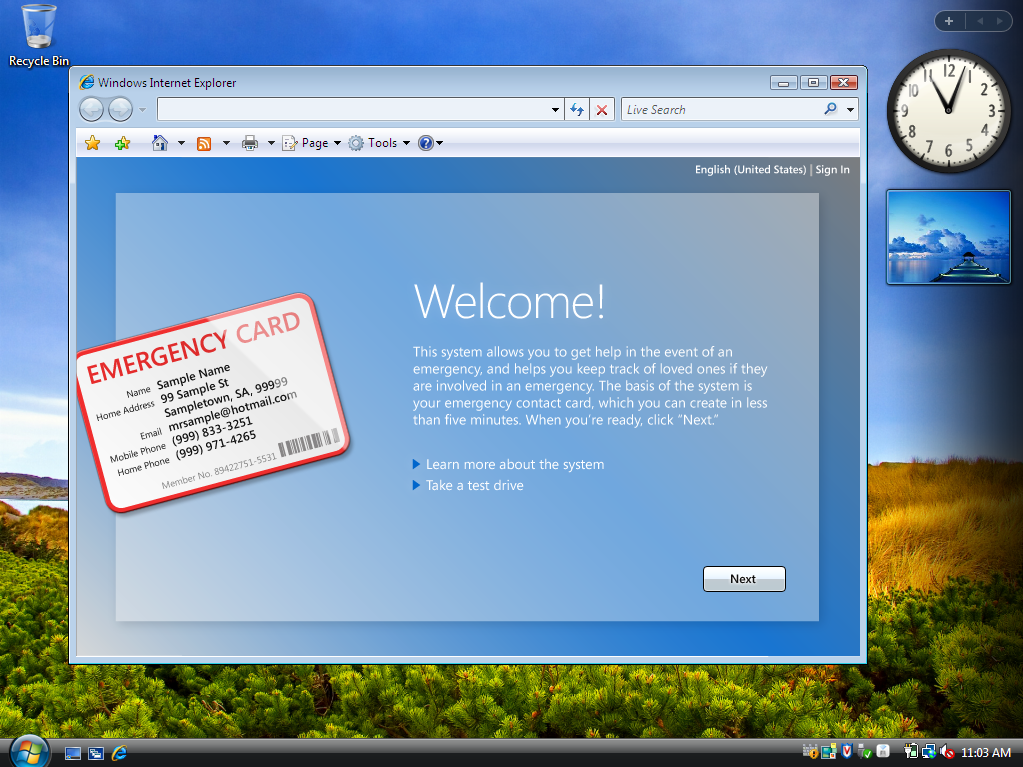
Task: Click the Print icon in toolbar
Action: pyautogui.click(x=250, y=143)
